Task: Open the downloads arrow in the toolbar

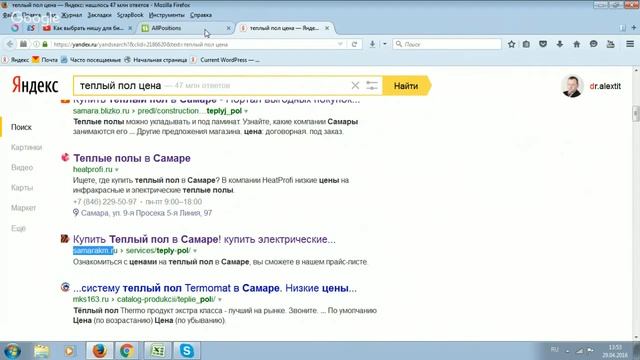Action: click(x=372, y=44)
